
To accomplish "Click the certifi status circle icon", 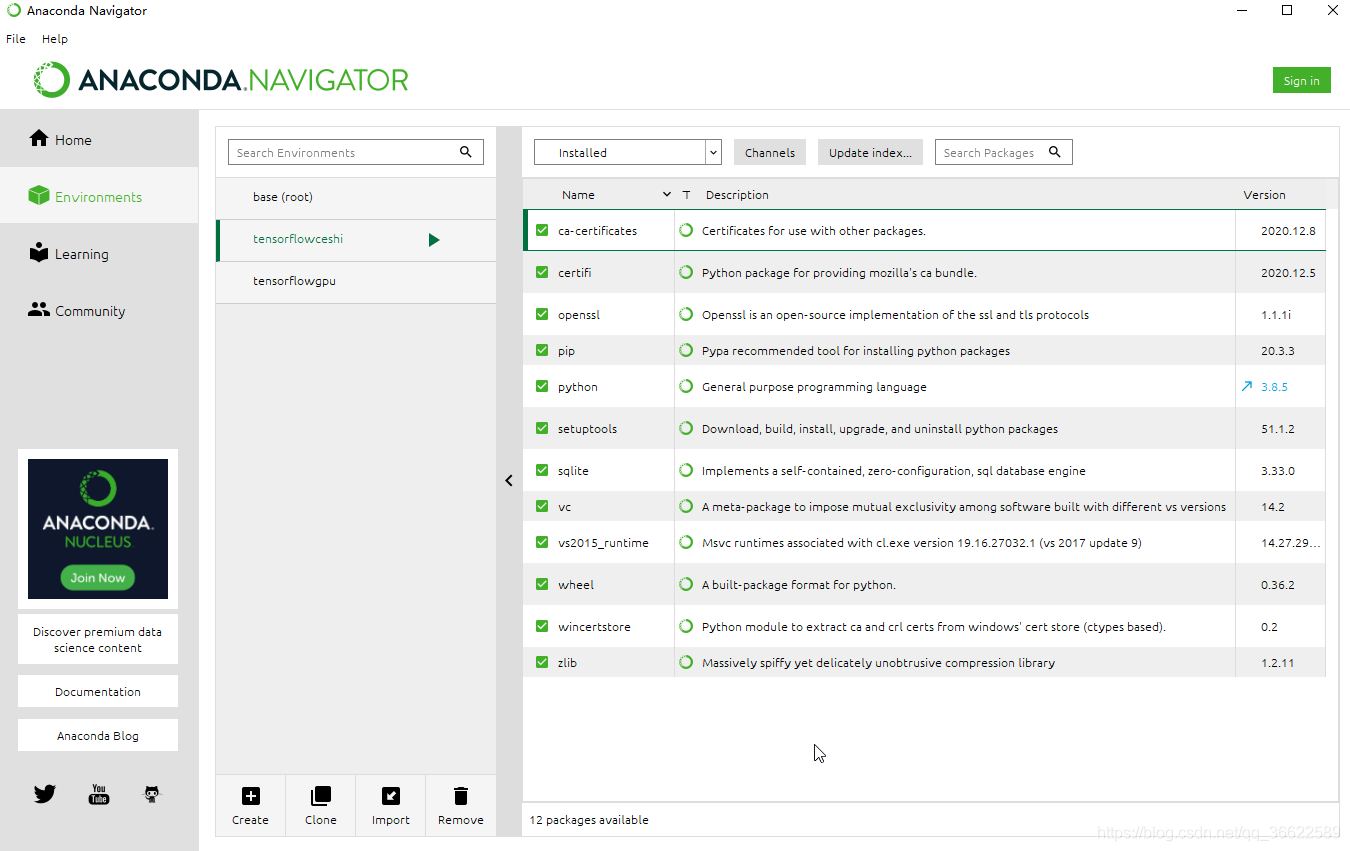I will [686, 273].
